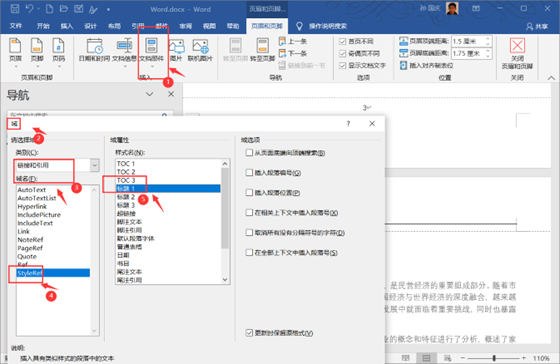This screenshot has height=364, width=560.
Task: Click the Undo arrow icon
Action: (x=30, y=9)
